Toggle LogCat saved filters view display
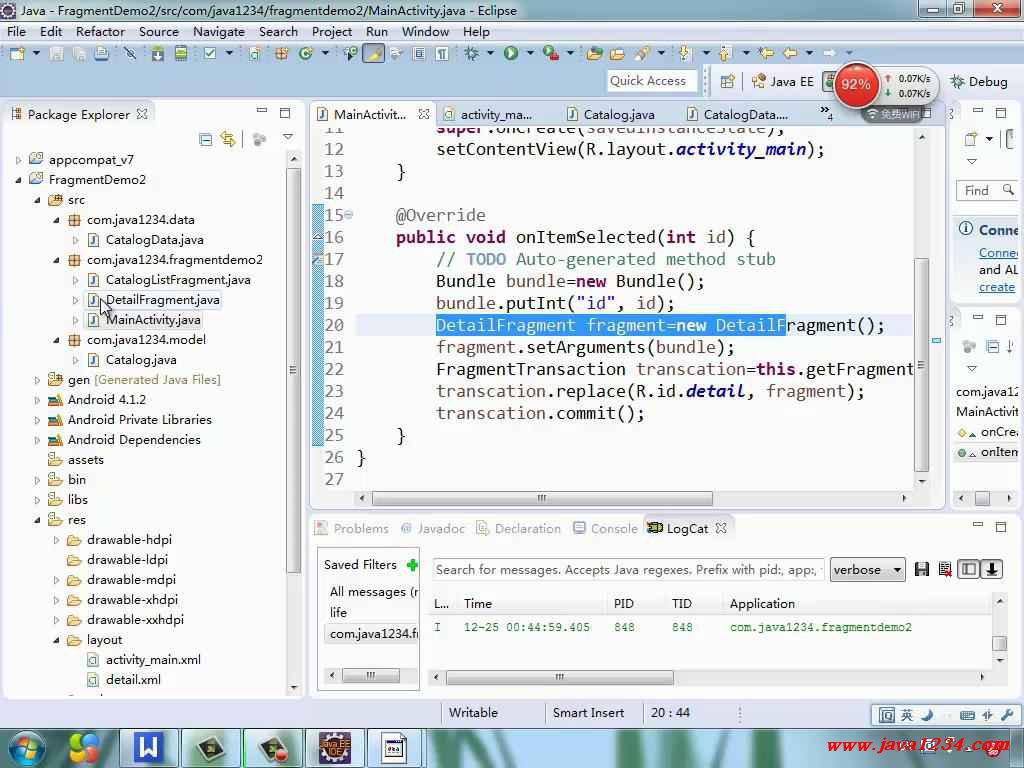Image resolution: width=1024 pixels, height=768 pixels. coord(968,569)
